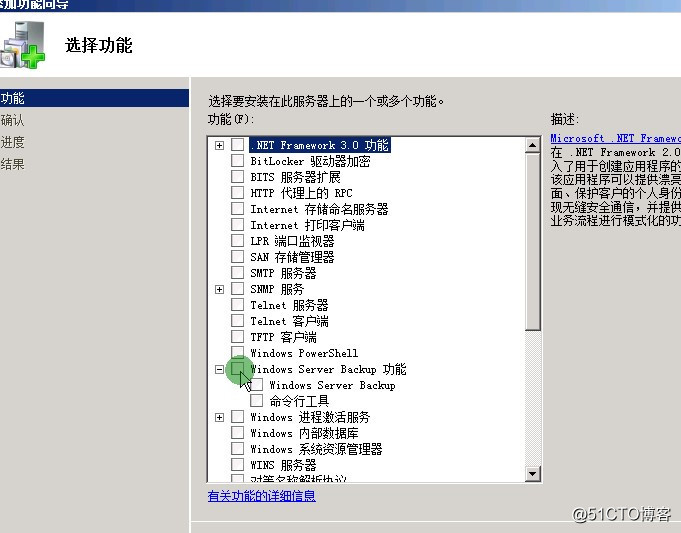Image resolution: width=681 pixels, height=533 pixels.
Task: Check LPR 端口监视器 checkbox
Action: 237,241
